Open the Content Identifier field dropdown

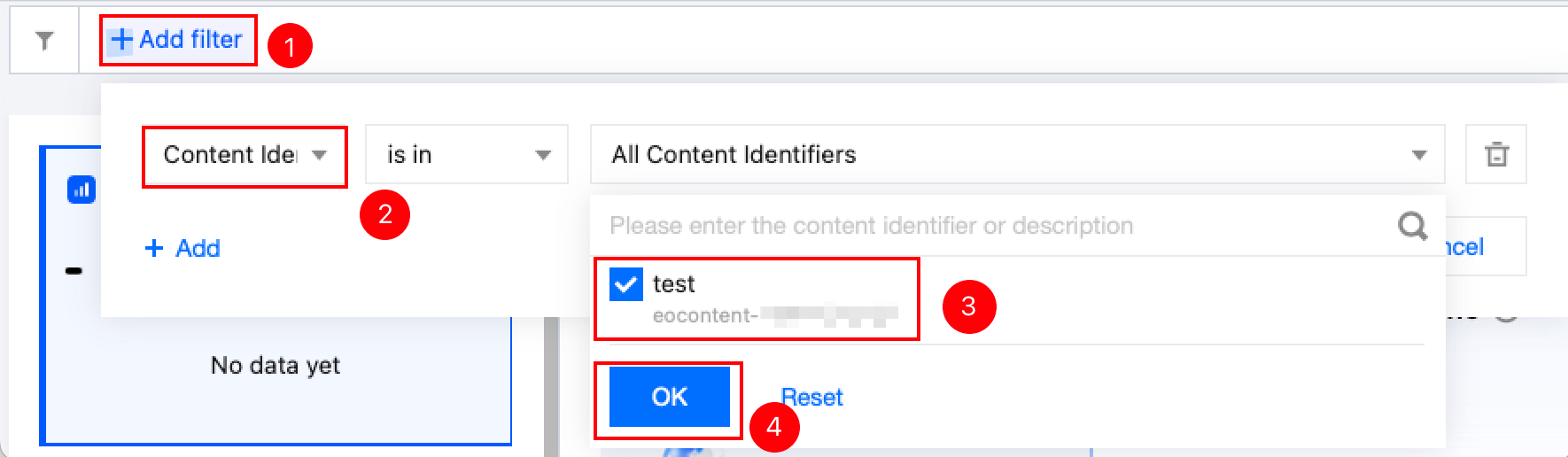[245, 155]
